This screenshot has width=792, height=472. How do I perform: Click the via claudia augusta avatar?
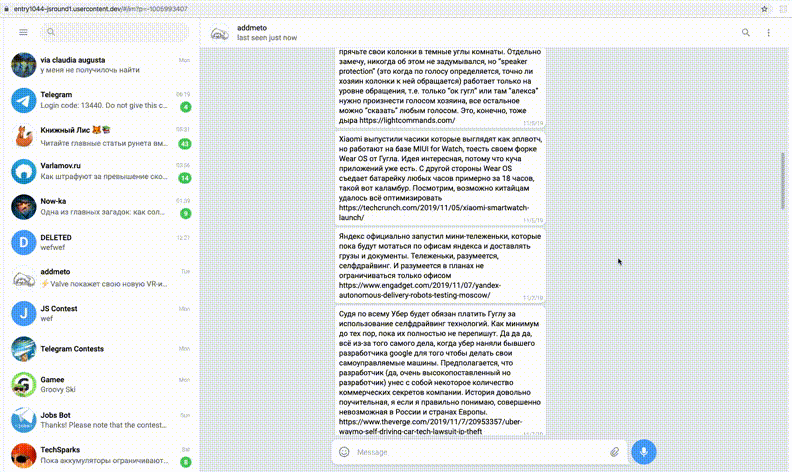click(x=24, y=65)
